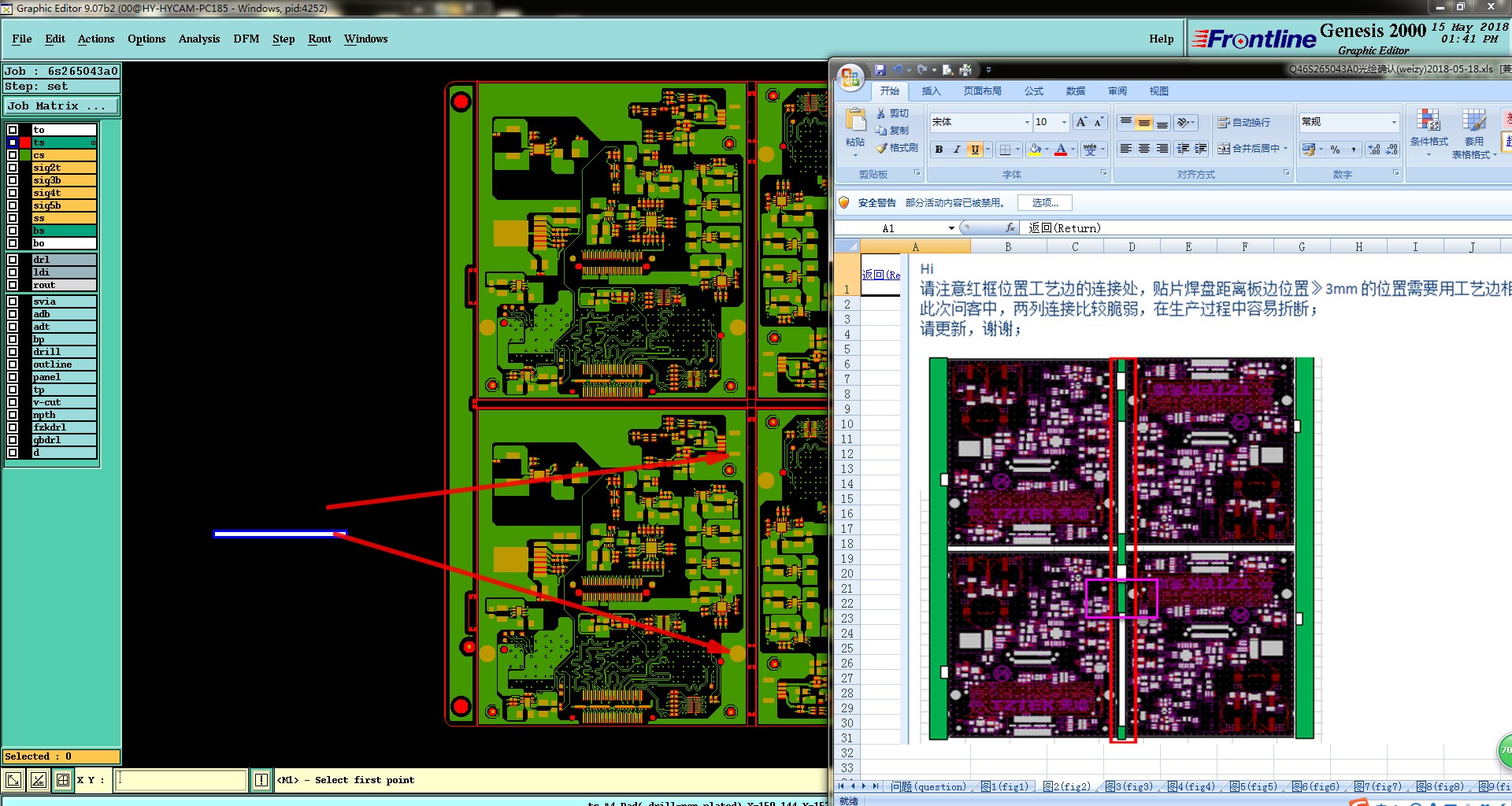This screenshot has height=806, width=1512.
Task: Toggle the checkbox for the 'cs' layer
Action: tap(13, 155)
